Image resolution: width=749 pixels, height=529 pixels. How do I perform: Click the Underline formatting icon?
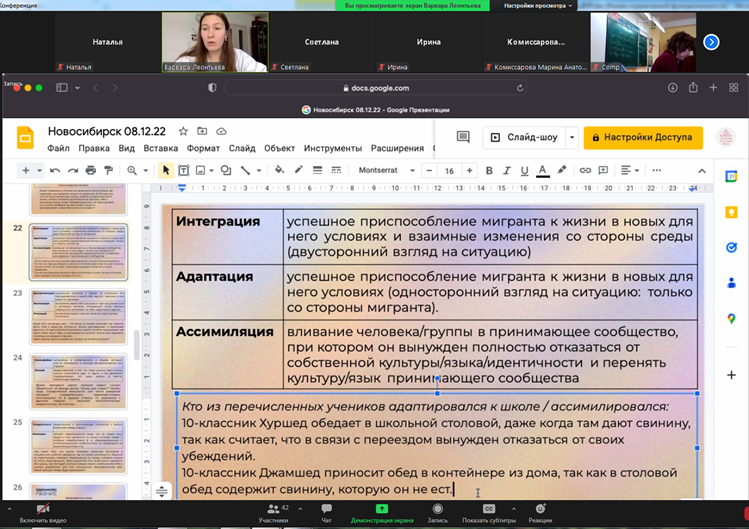point(525,171)
